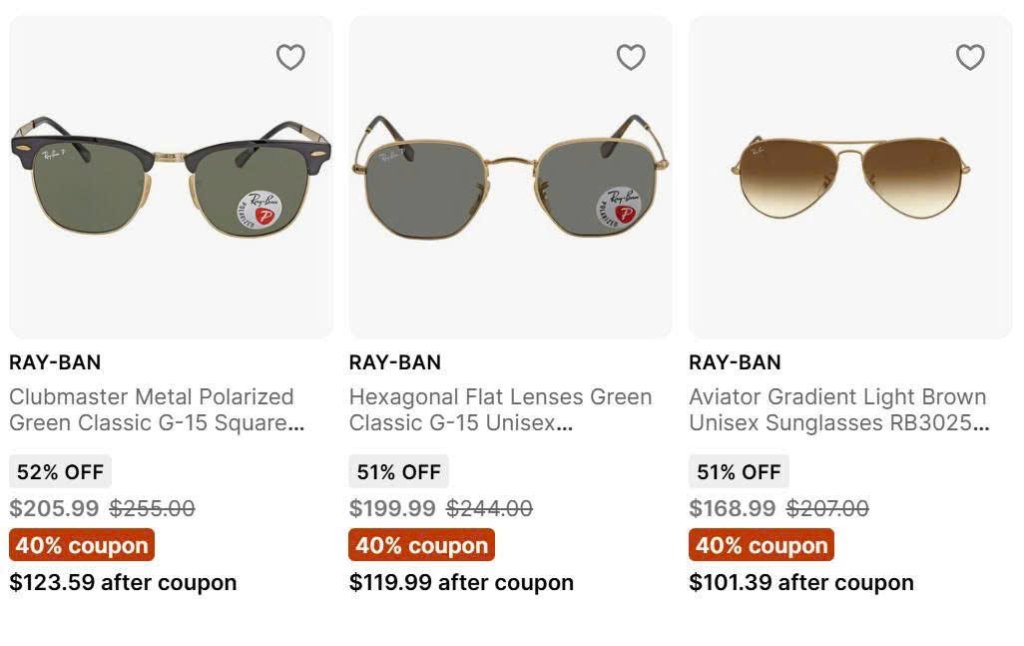
Task: Apply 40% coupon on Aviator sunglasses
Action: click(762, 545)
